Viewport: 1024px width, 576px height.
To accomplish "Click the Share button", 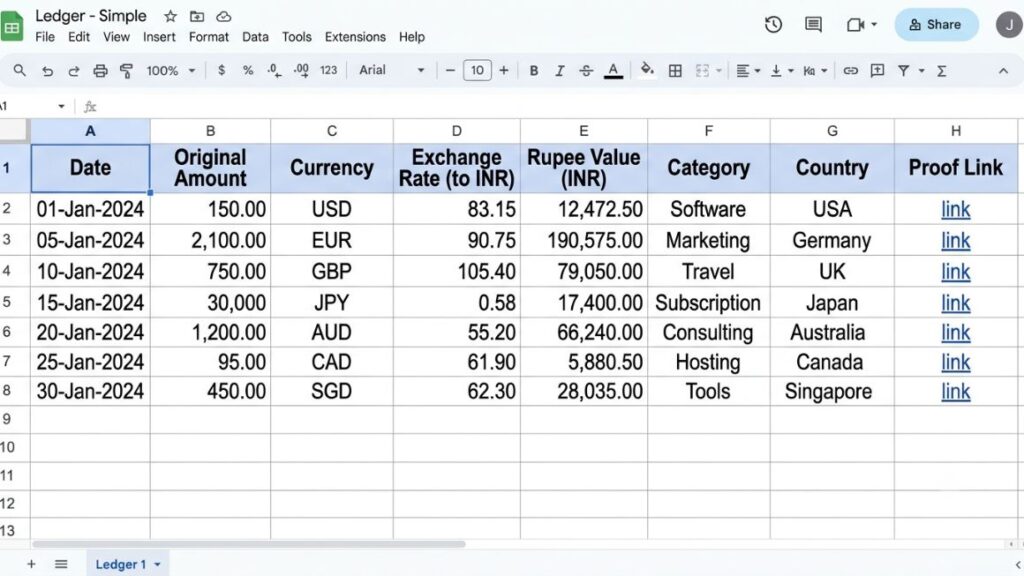I will (936, 25).
